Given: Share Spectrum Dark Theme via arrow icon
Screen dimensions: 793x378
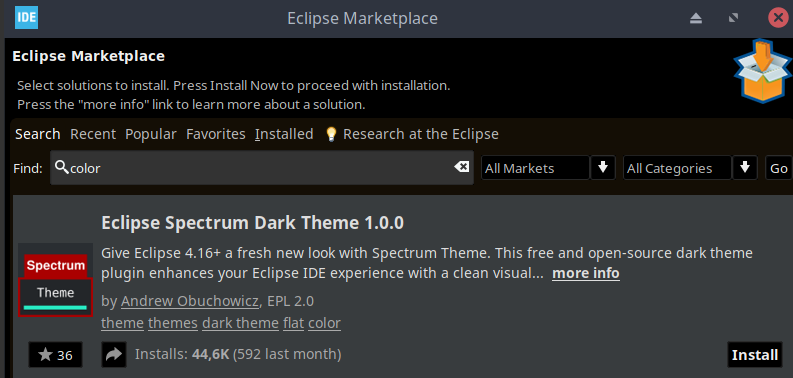Looking at the screenshot, I should pyautogui.click(x=114, y=355).
